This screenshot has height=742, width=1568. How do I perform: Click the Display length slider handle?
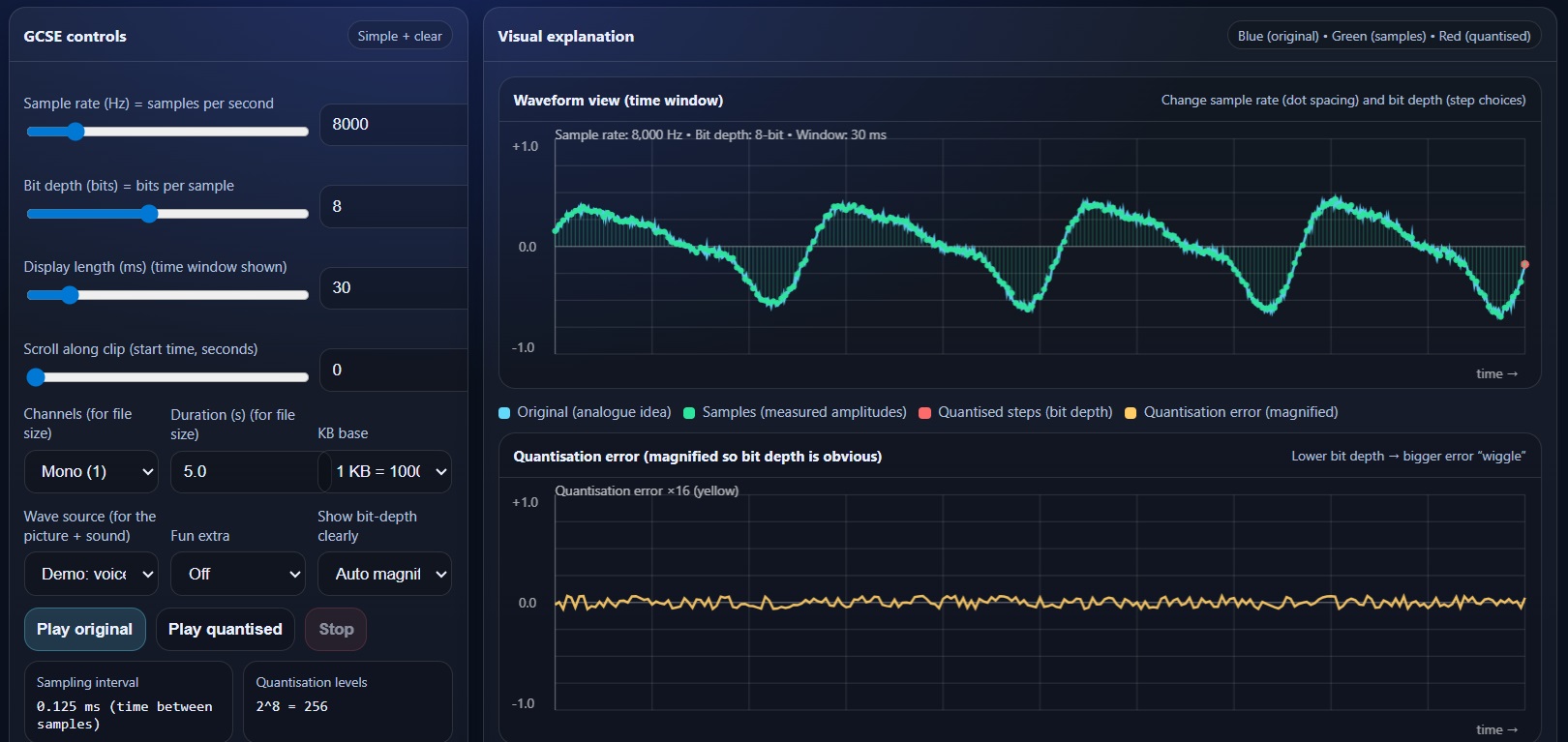(x=69, y=295)
